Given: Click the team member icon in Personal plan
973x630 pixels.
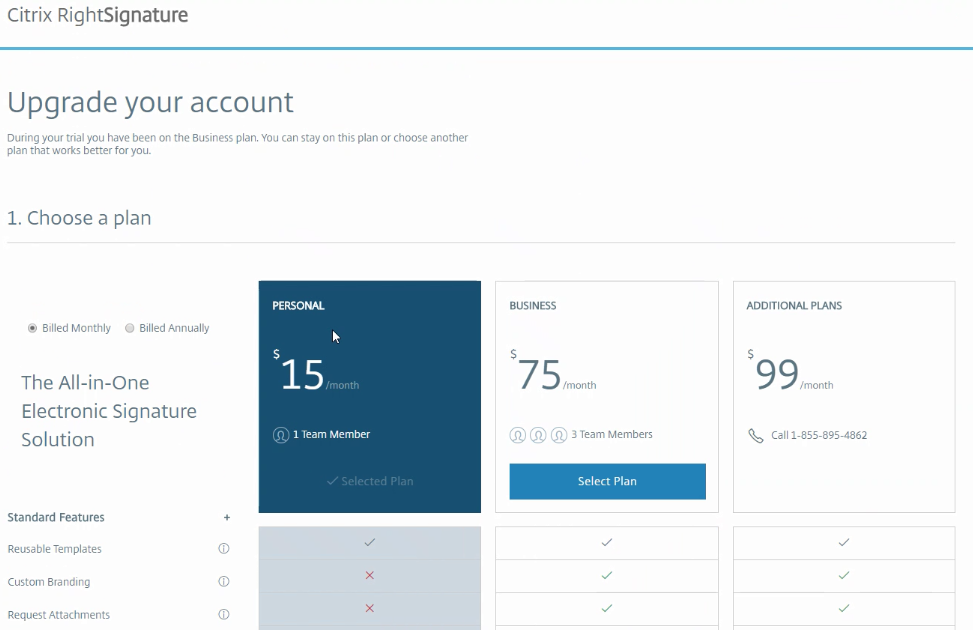Looking at the screenshot, I should [280, 435].
